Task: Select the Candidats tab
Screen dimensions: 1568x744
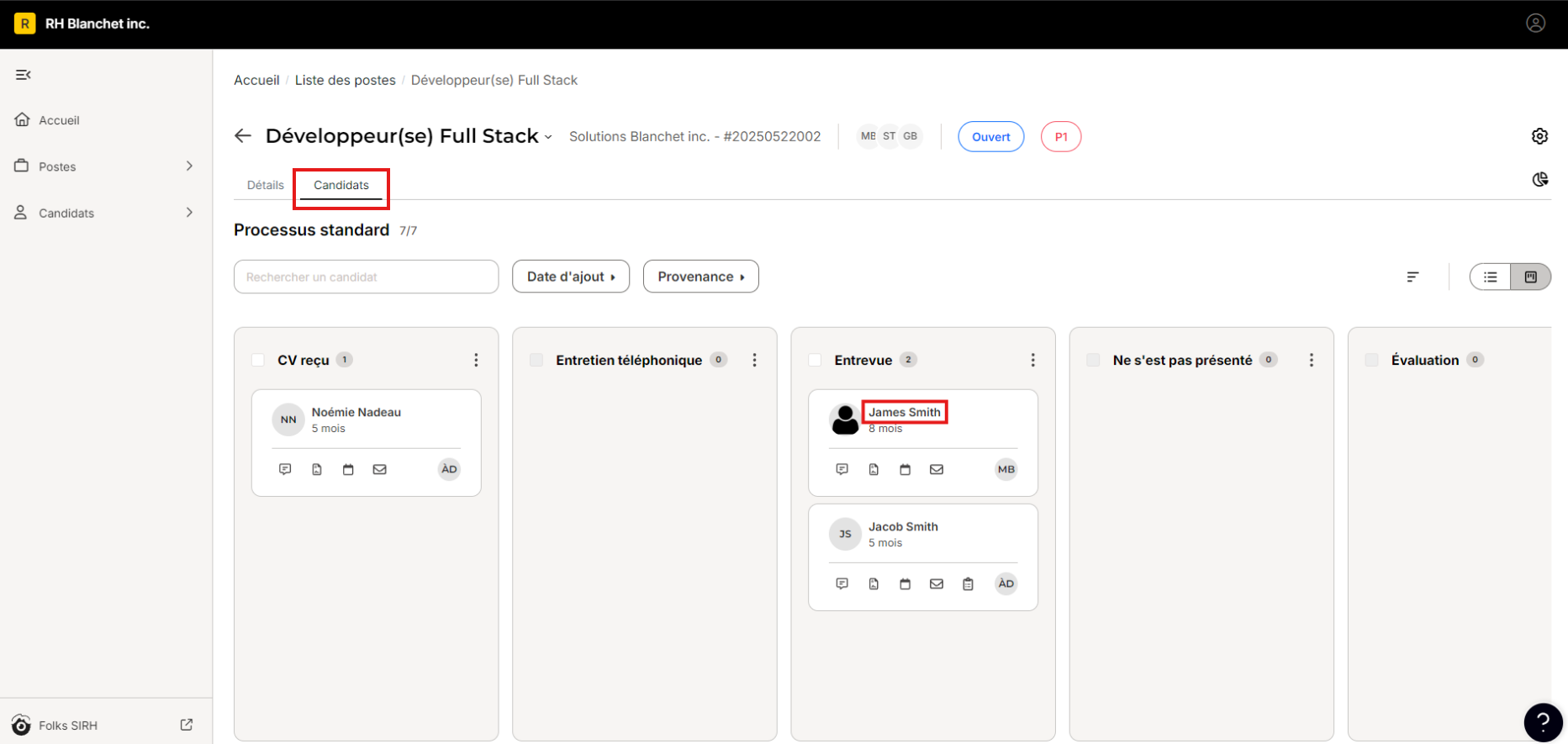Action: click(x=341, y=185)
